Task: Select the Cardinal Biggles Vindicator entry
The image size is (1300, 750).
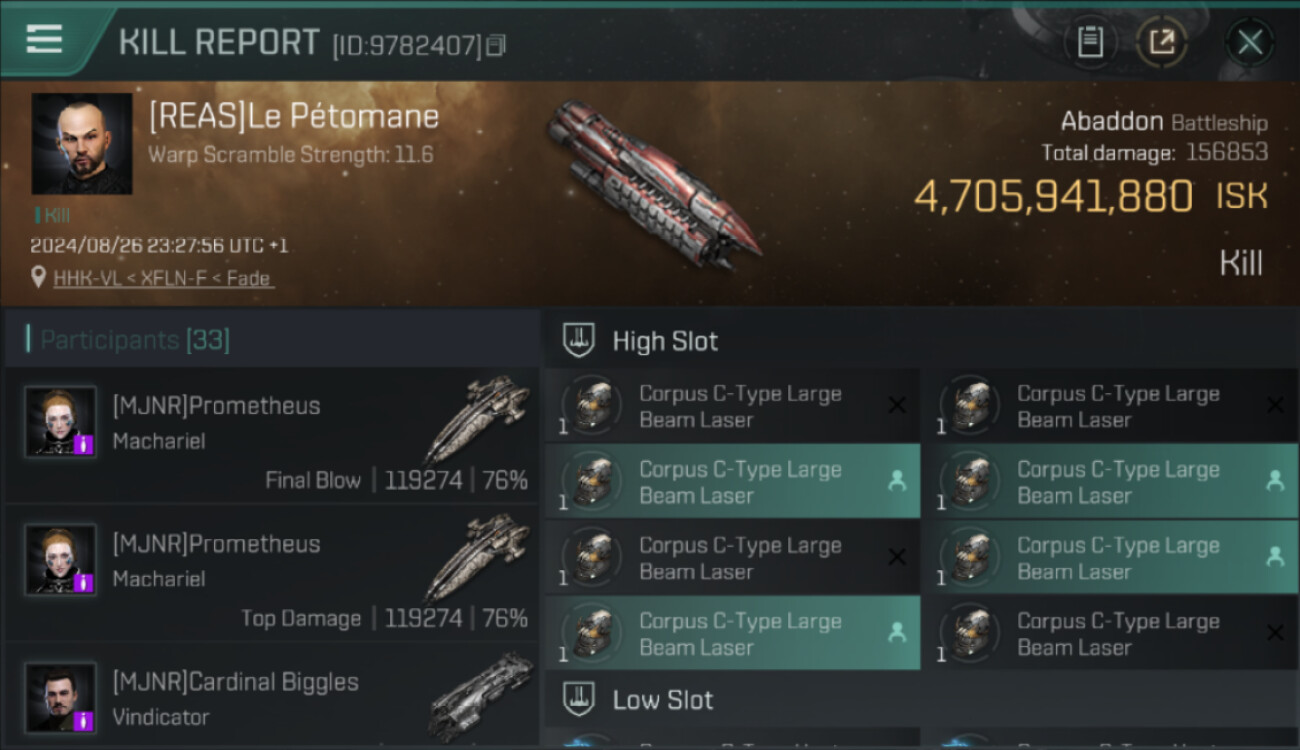Action: tap(270, 698)
